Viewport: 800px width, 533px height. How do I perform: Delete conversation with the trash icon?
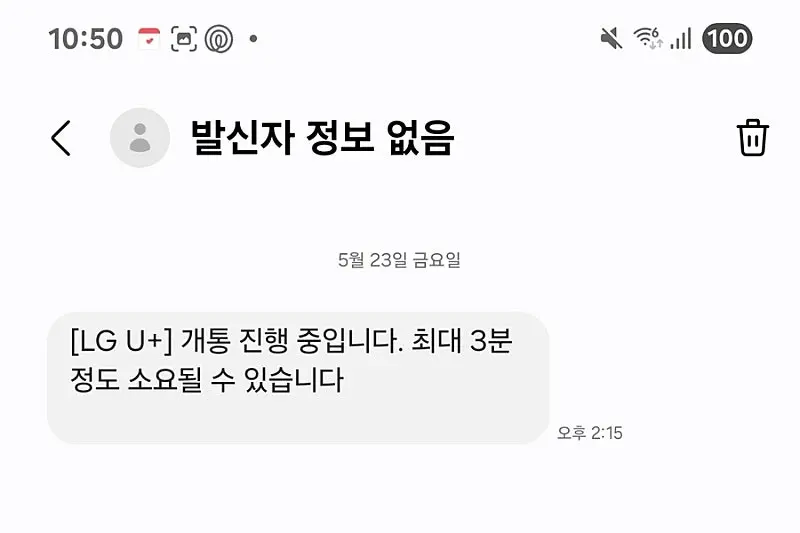pos(753,137)
